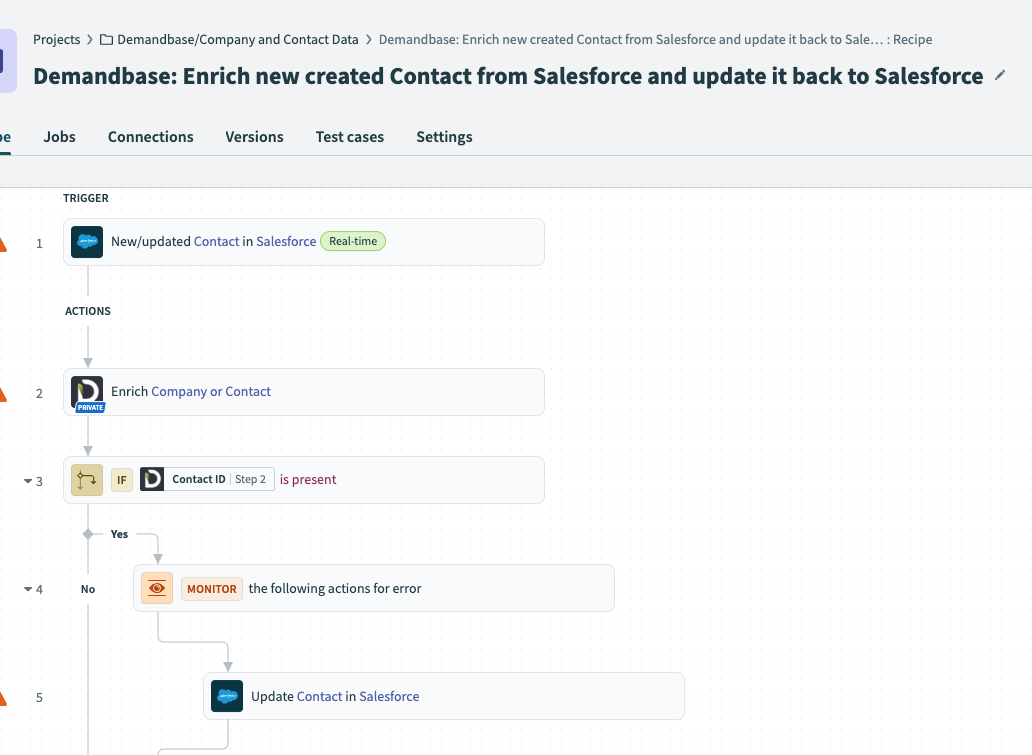Image resolution: width=1032 pixels, height=755 pixels.
Task: Navigate to Projects in breadcrumb
Action: pos(56,40)
